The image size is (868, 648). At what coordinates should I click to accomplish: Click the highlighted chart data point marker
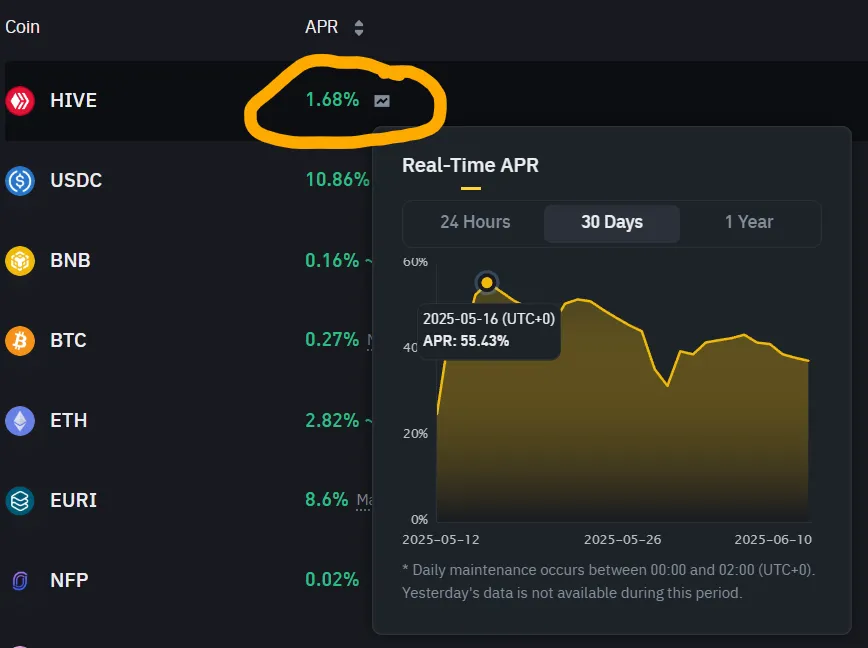tap(487, 283)
